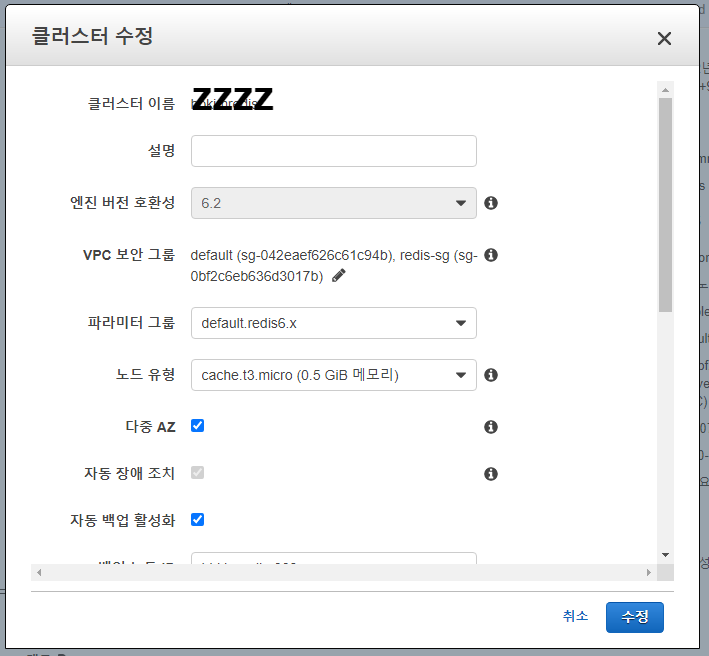Click the 설명 description input field

tap(334, 151)
